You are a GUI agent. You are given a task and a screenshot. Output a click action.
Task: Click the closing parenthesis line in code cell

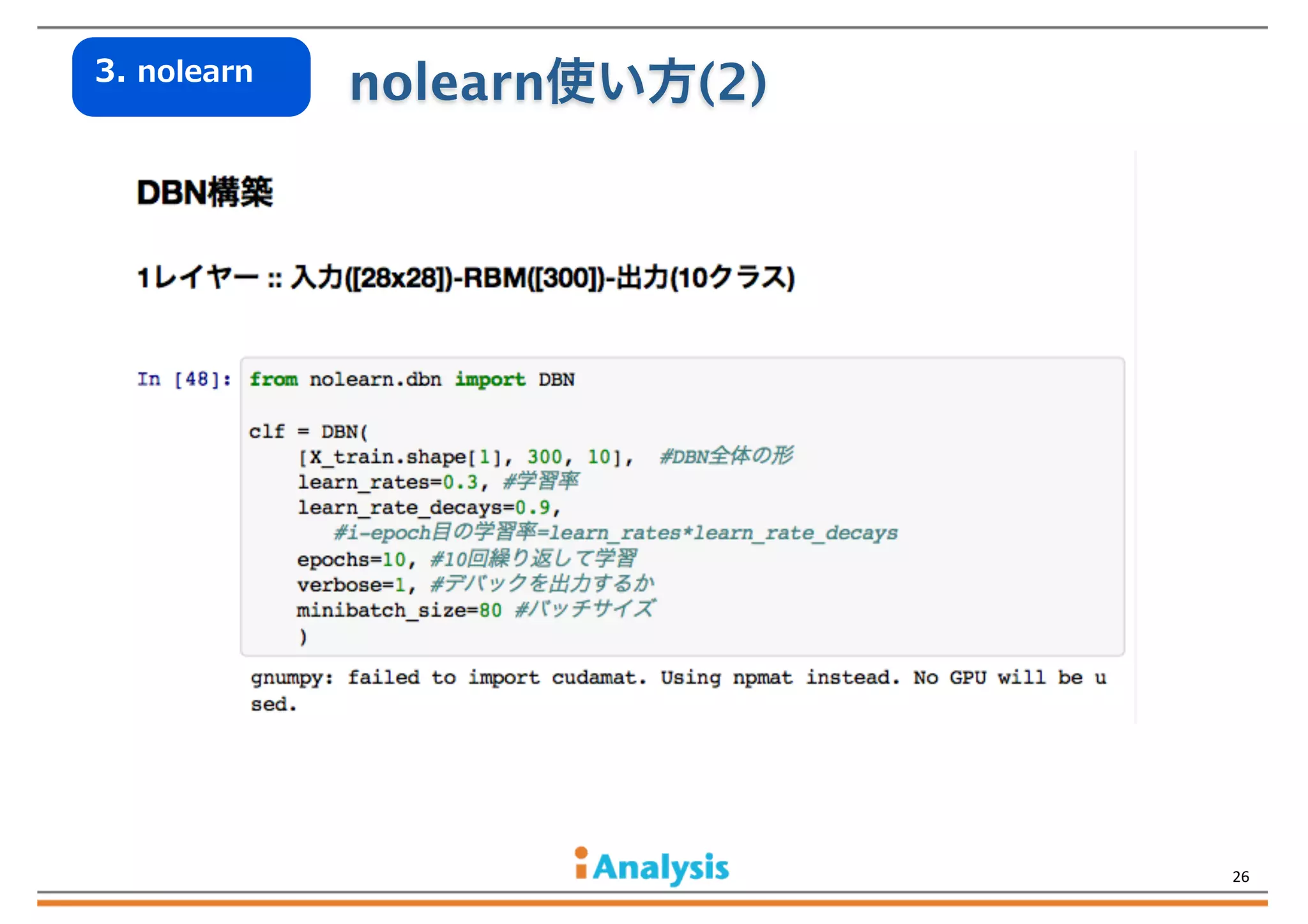click(x=303, y=637)
